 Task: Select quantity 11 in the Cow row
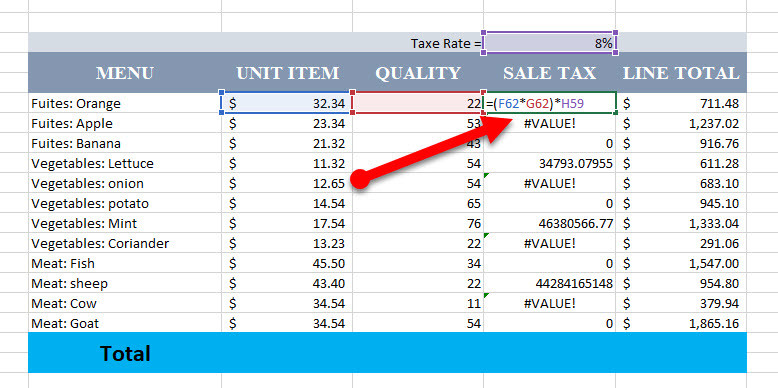point(418,303)
